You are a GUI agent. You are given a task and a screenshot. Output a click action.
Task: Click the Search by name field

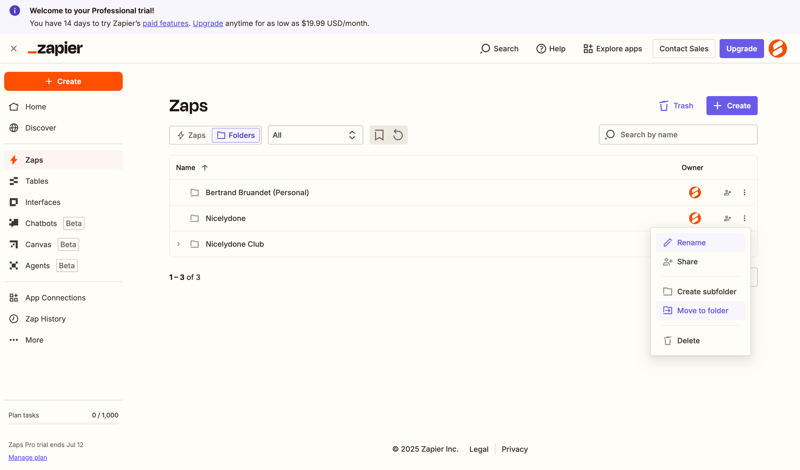(678, 135)
